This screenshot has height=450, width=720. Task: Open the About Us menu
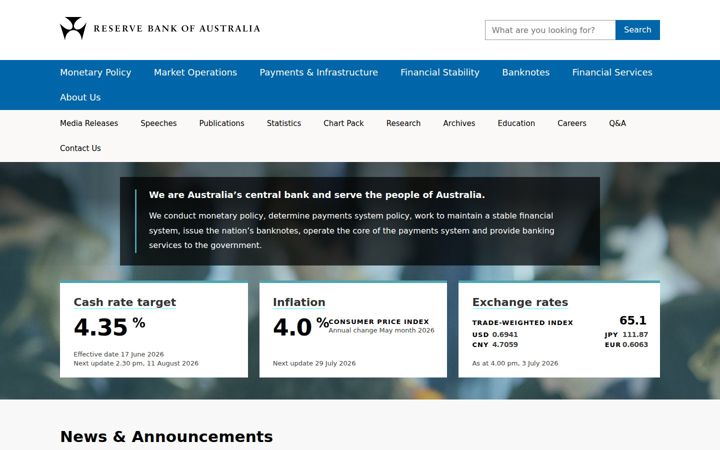[x=80, y=97]
